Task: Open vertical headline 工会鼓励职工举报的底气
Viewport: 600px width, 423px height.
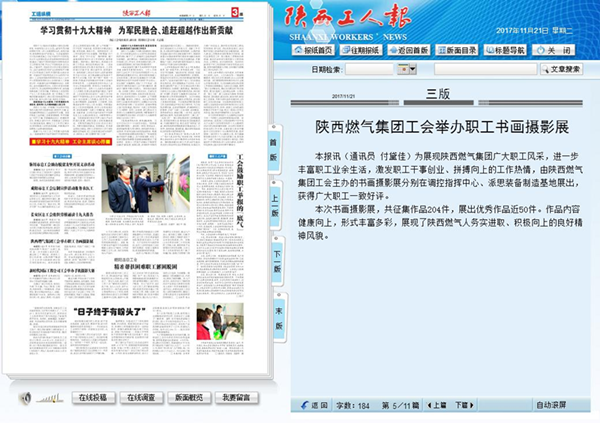Action: click(x=240, y=191)
